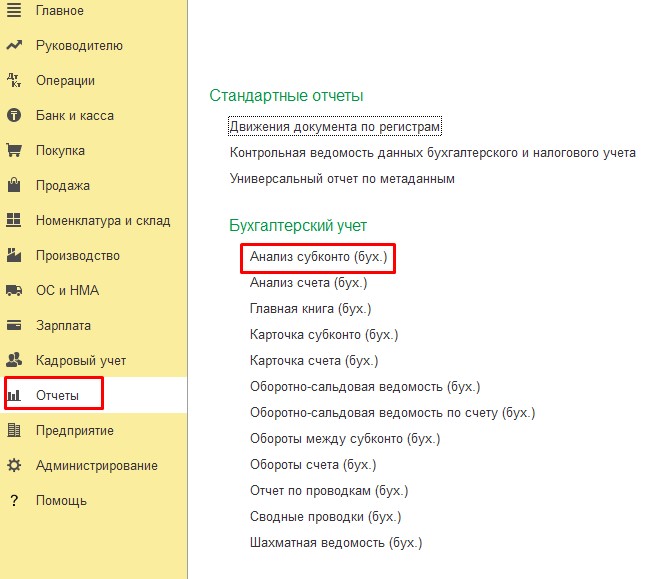Click the truck icon for ОС и НМА
The width and height of the screenshot is (668, 579).
tap(14, 290)
